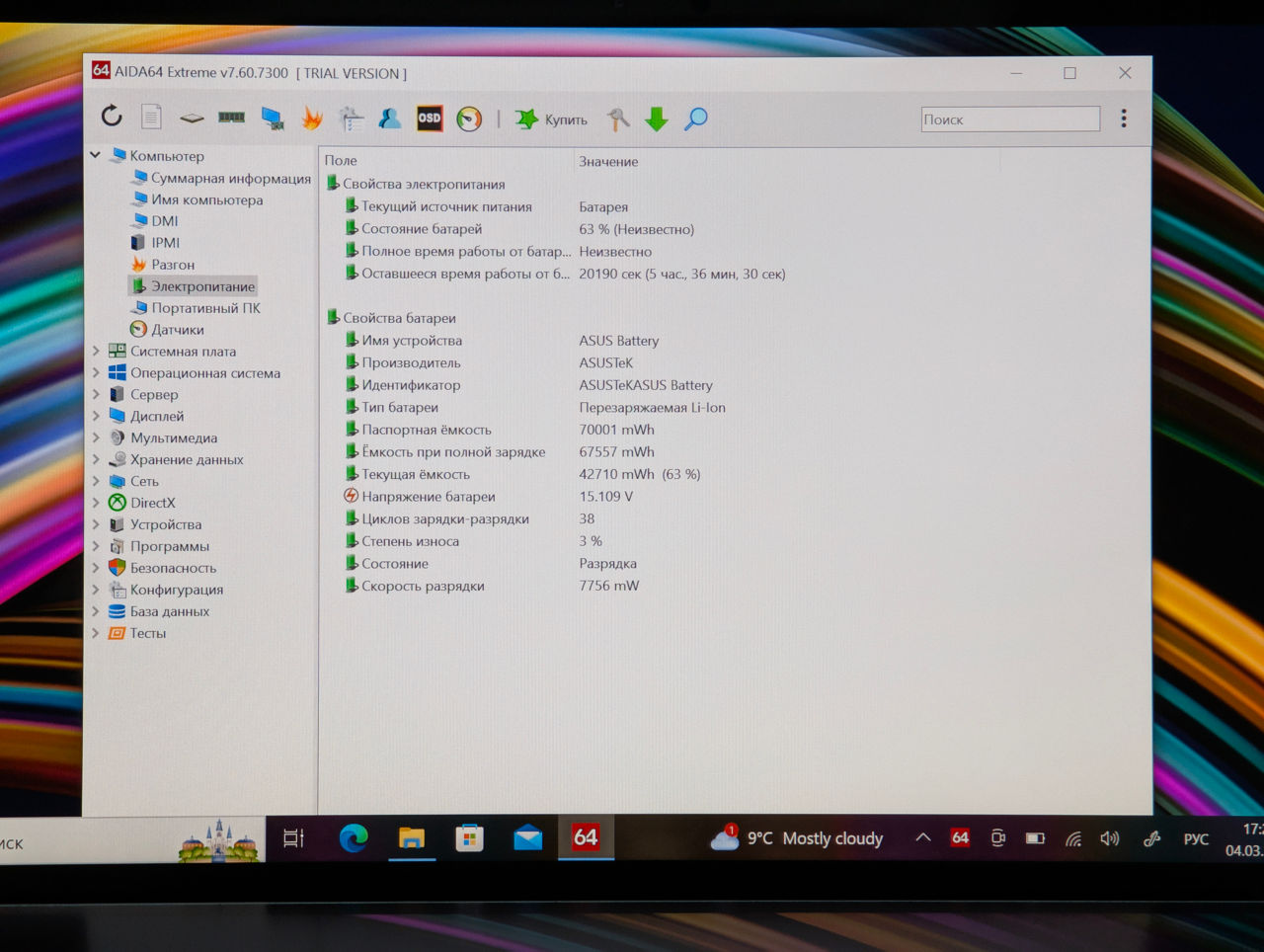Click the Refresh toolbar icon
Image resolution: width=1264 pixels, height=952 pixels.
(x=112, y=117)
